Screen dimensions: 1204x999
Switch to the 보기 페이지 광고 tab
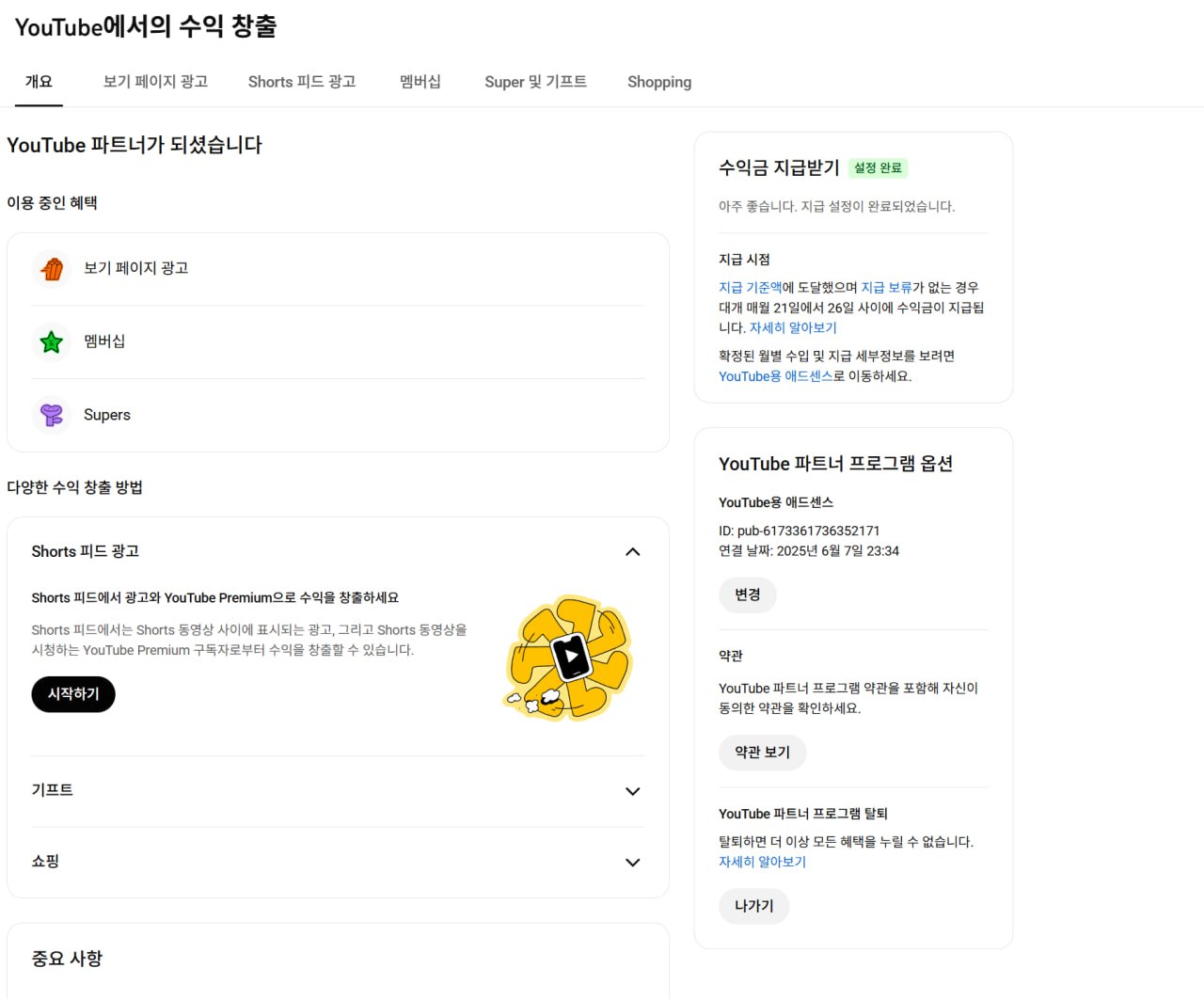click(x=155, y=82)
